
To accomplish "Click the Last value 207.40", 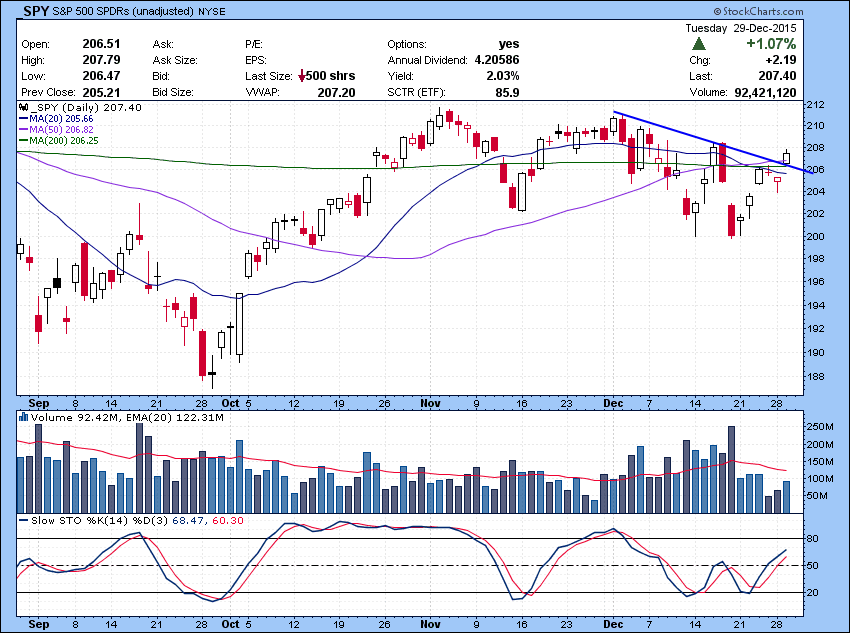I will click(x=777, y=76).
